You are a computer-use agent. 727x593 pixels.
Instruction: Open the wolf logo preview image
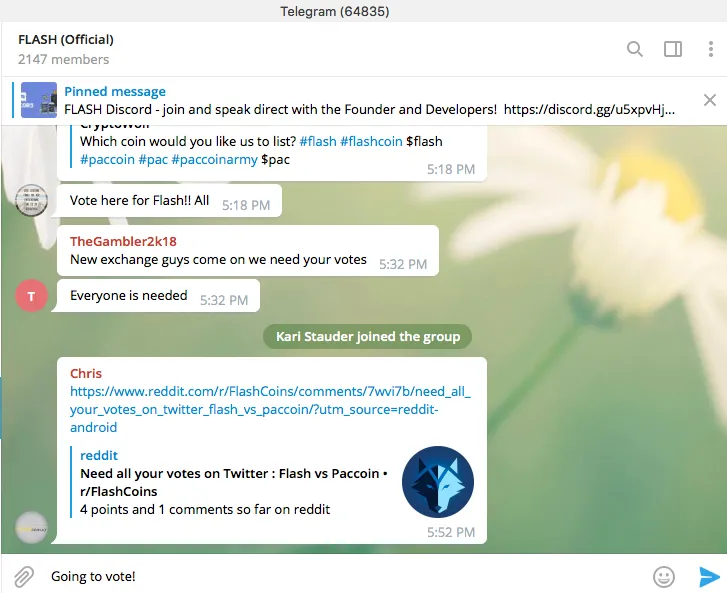point(438,482)
